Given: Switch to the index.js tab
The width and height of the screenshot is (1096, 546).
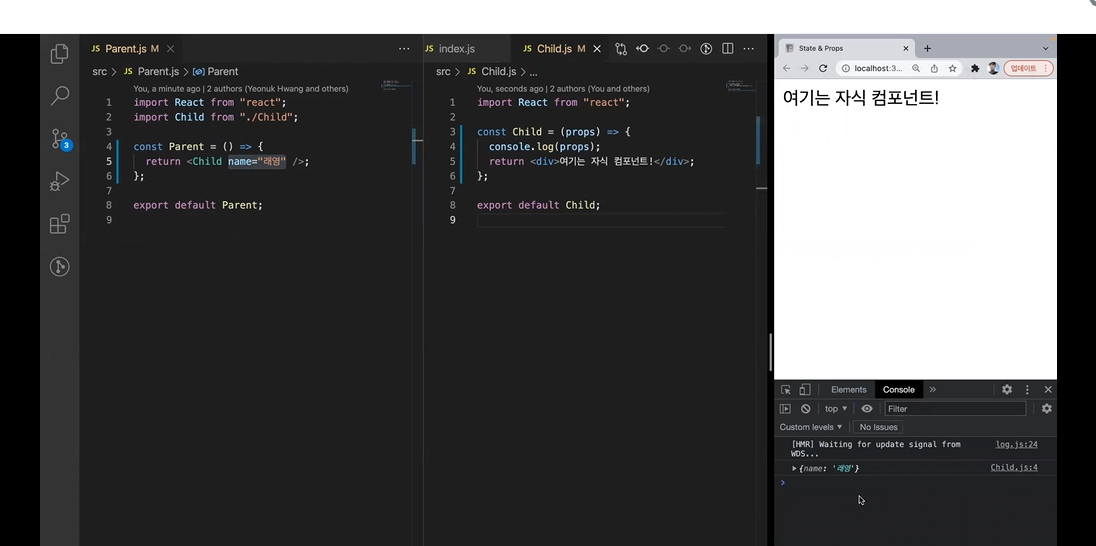Looking at the screenshot, I should 456,48.
